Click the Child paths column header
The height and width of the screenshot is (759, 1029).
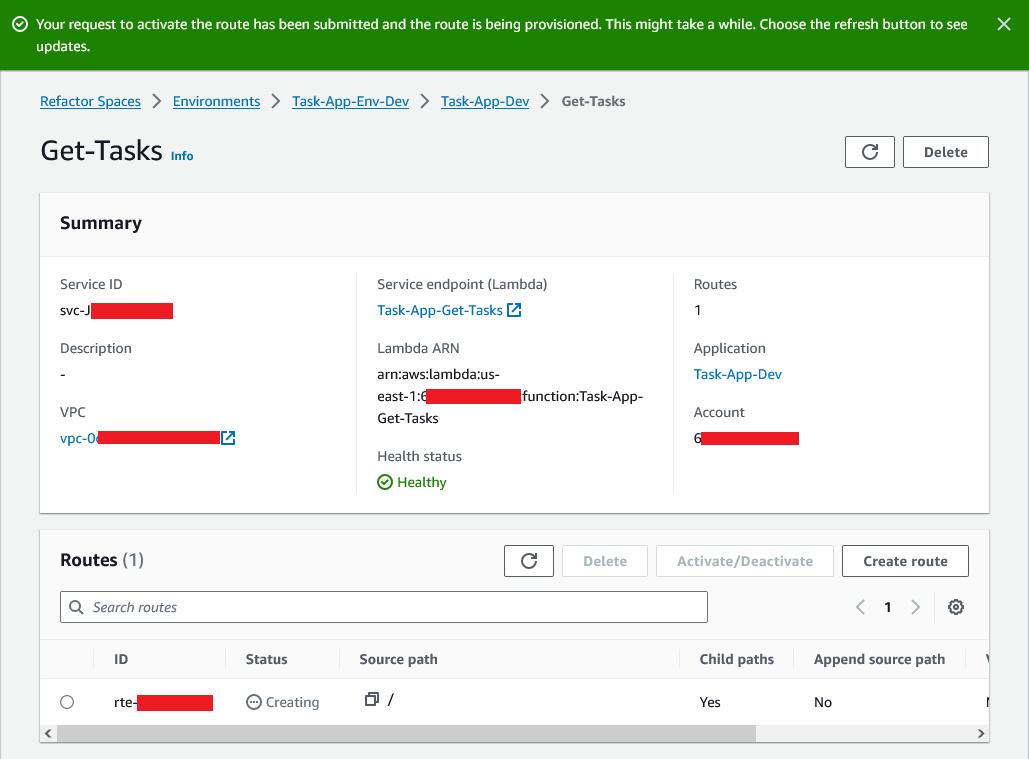pyautogui.click(x=736, y=659)
